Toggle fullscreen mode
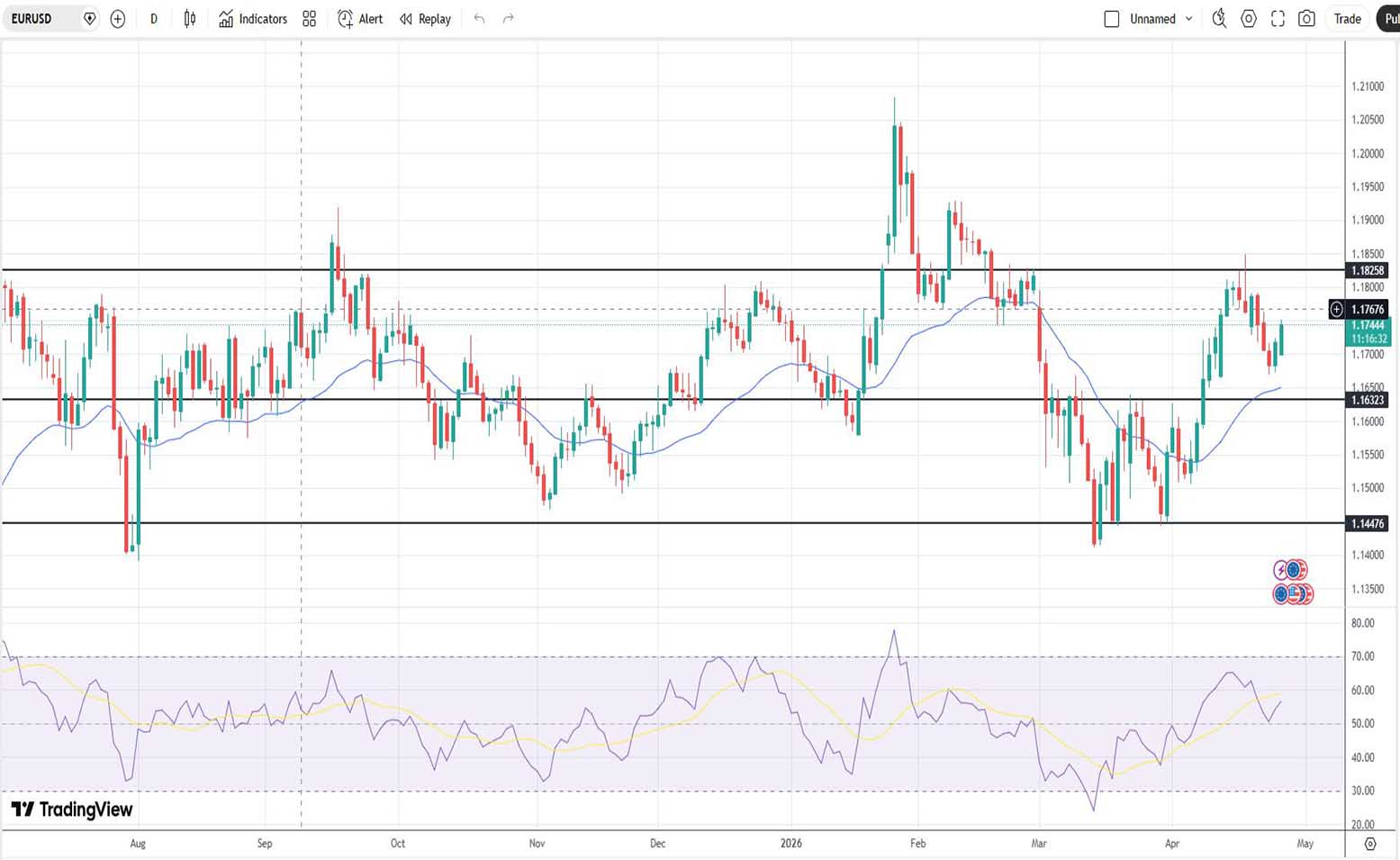The height and width of the screenshot is (860, 1400). click(1278, 19)
